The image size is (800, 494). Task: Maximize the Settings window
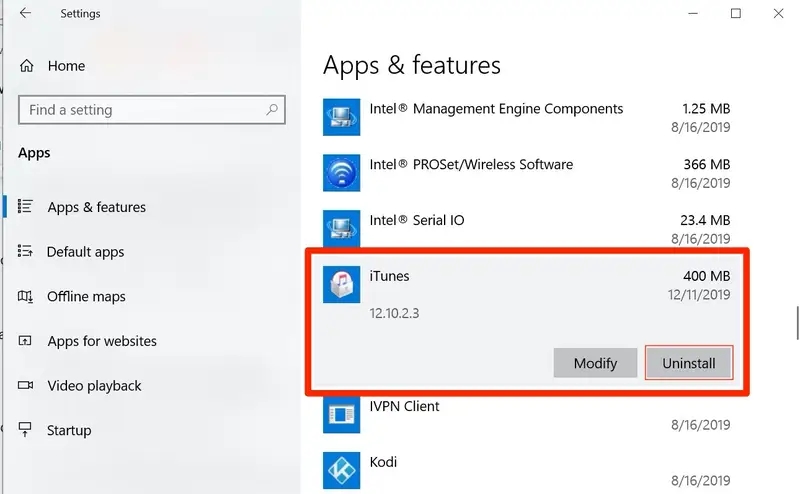736,13
